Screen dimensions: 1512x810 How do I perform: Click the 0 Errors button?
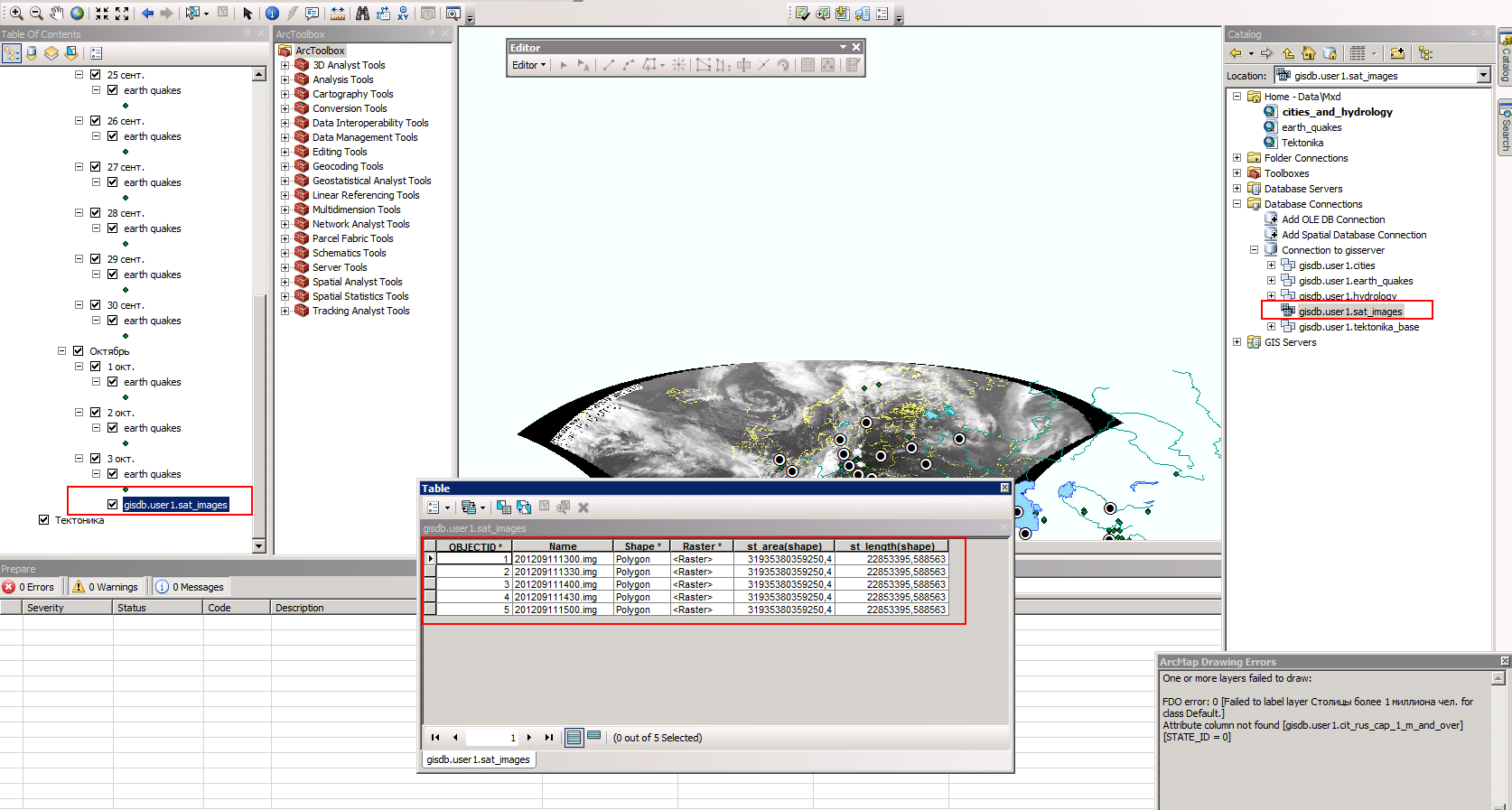(x=30, y=587)
